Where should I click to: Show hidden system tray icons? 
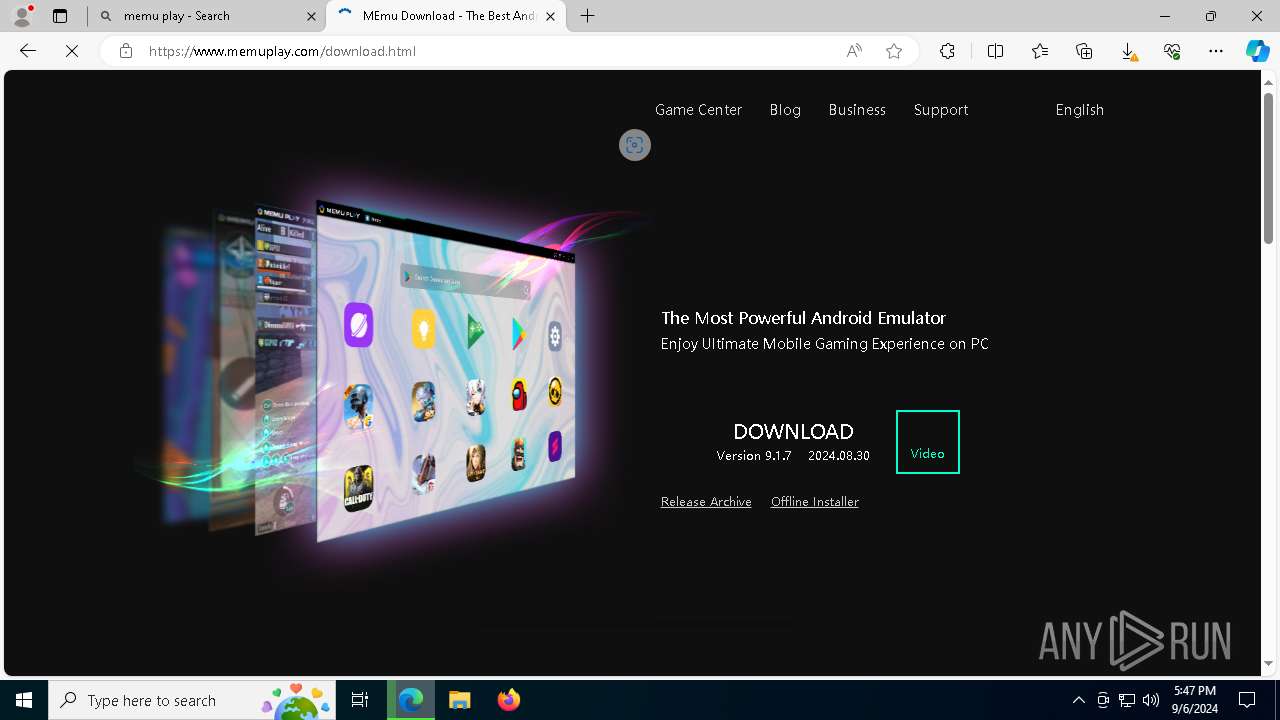1078,700
